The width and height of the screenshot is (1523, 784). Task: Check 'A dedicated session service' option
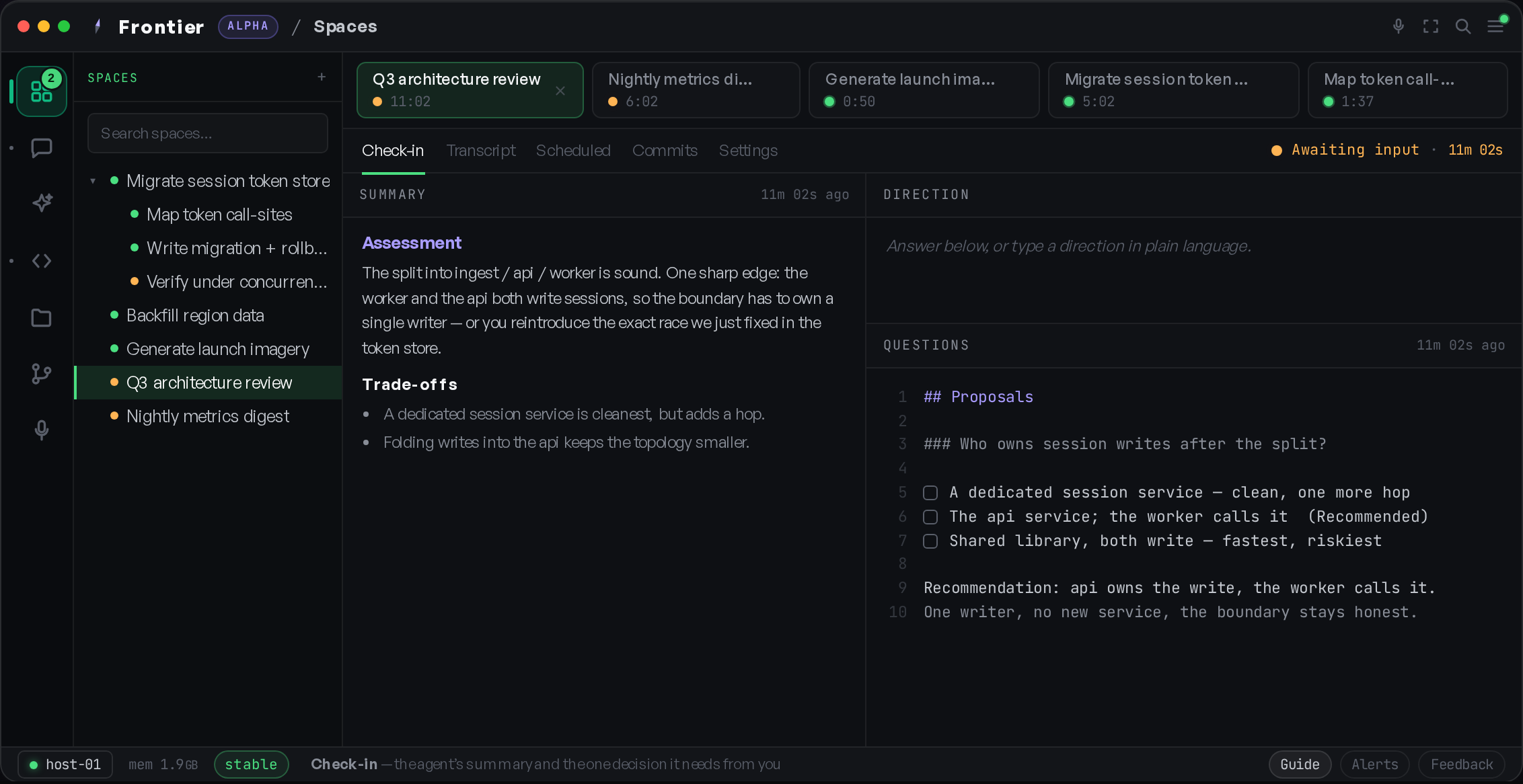930,493
